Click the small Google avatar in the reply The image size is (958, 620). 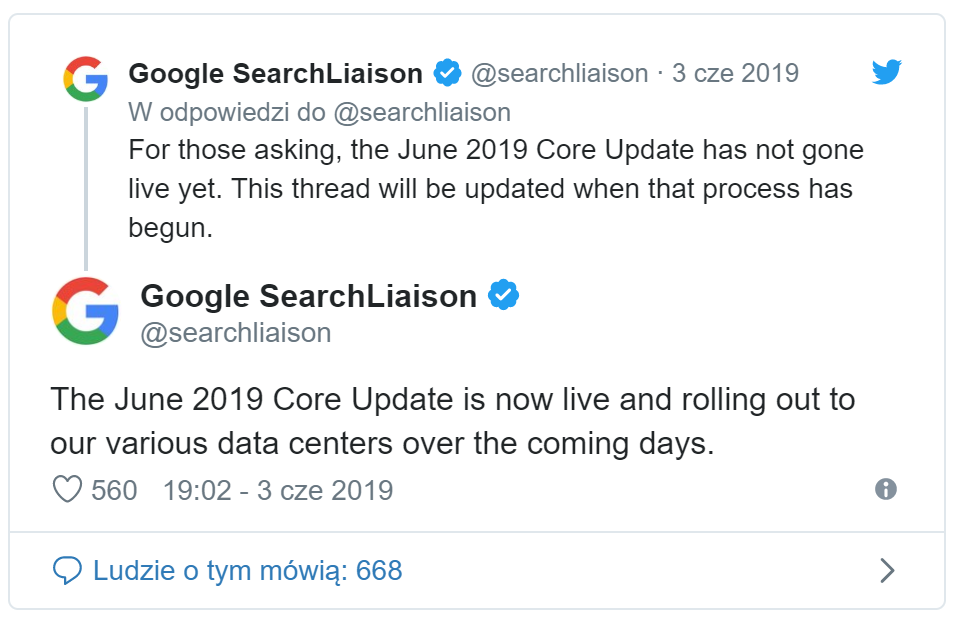tap(85, 78)
